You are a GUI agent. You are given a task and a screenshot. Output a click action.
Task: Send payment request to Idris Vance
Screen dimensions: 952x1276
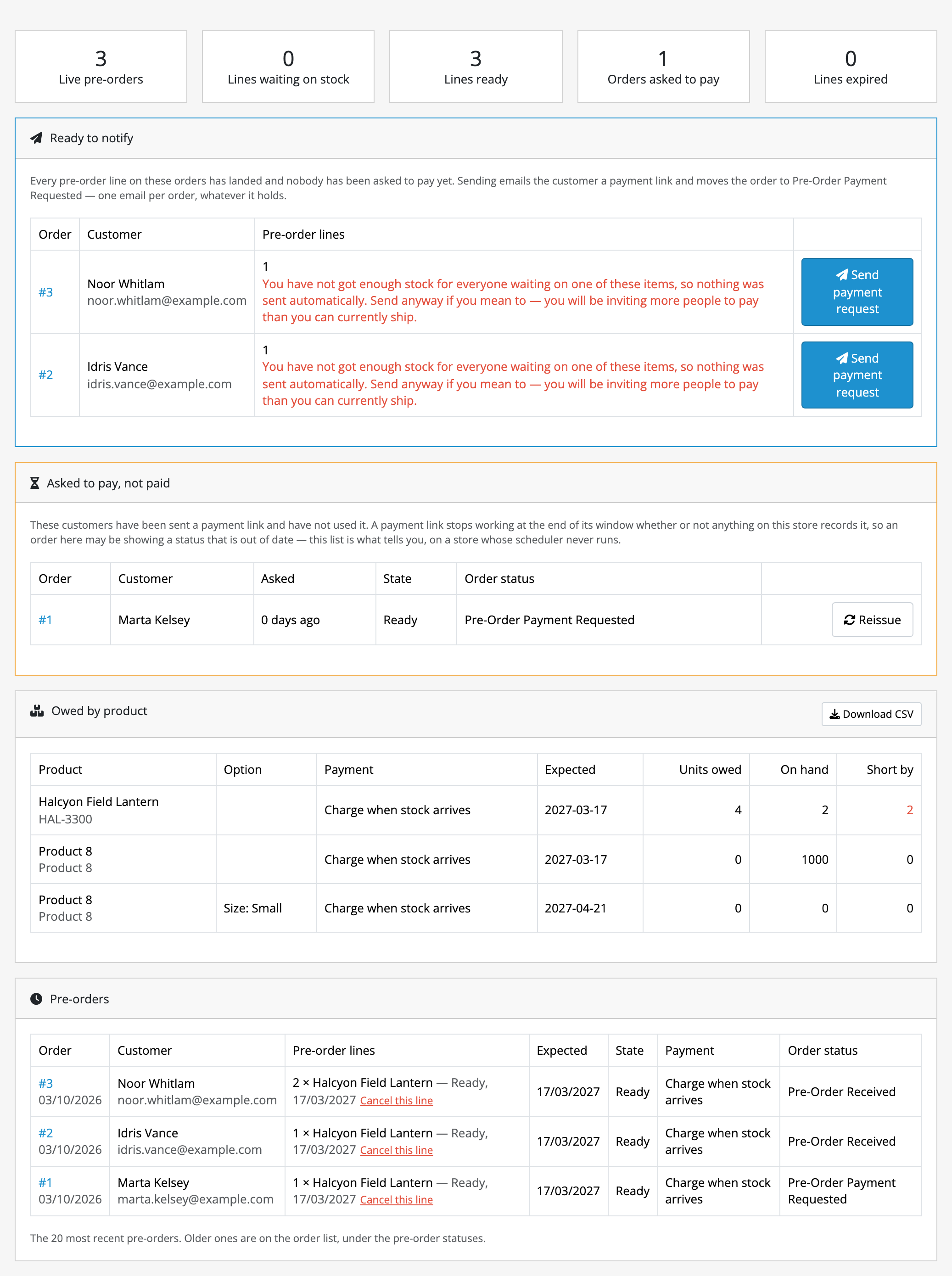[x=857, y=375]
